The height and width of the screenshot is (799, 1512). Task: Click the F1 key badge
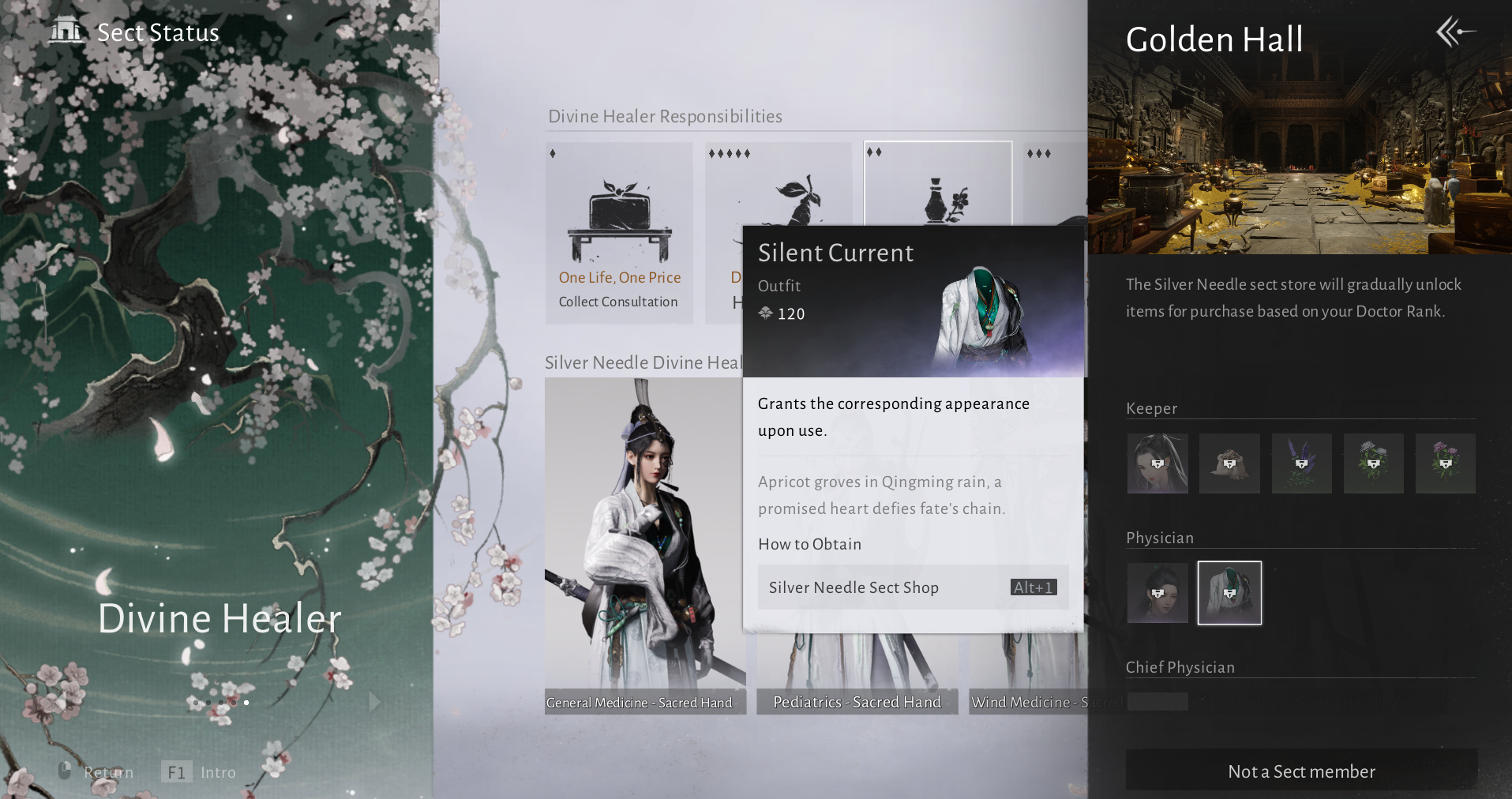(176, 771)
